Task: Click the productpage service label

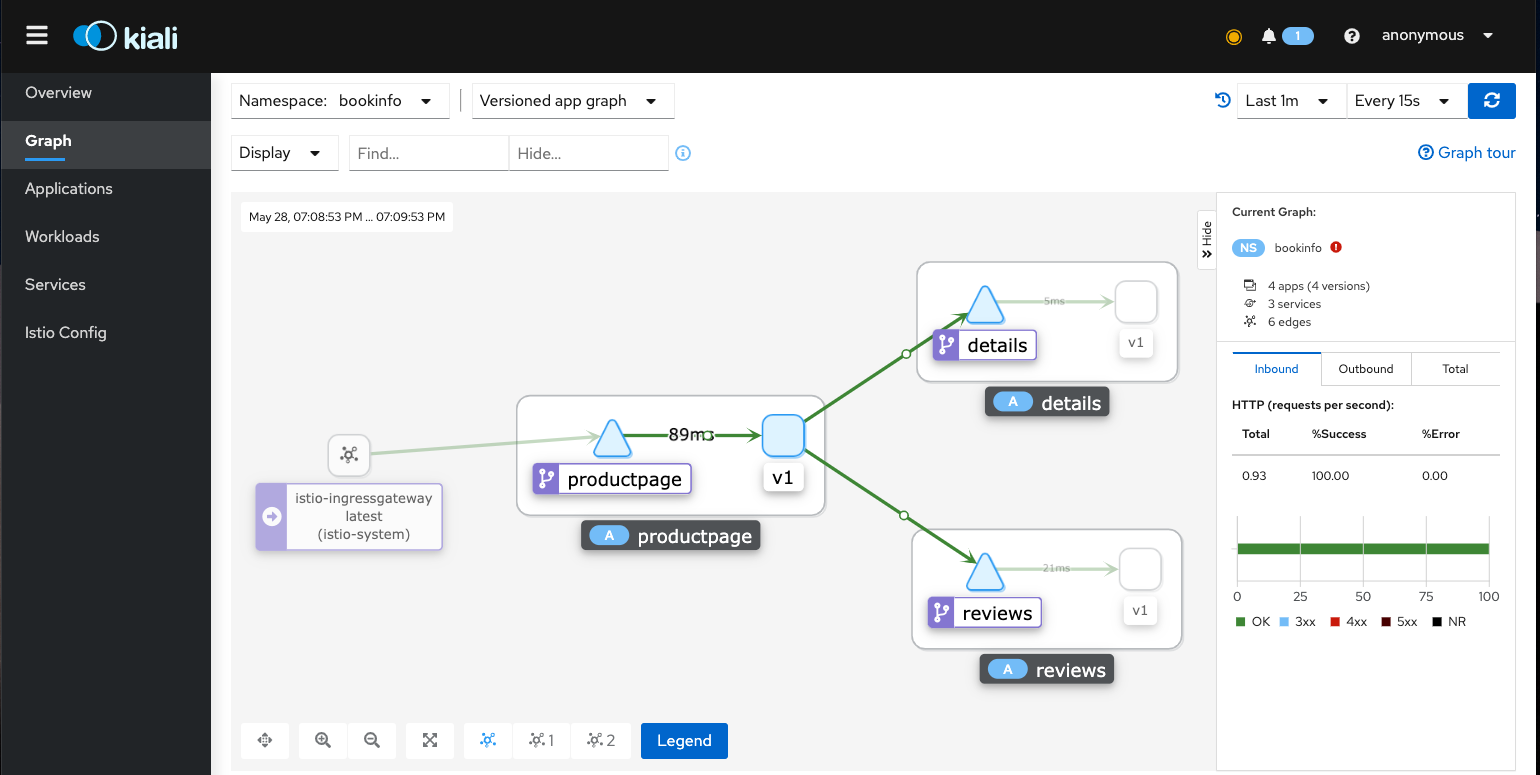Action: 612,479
